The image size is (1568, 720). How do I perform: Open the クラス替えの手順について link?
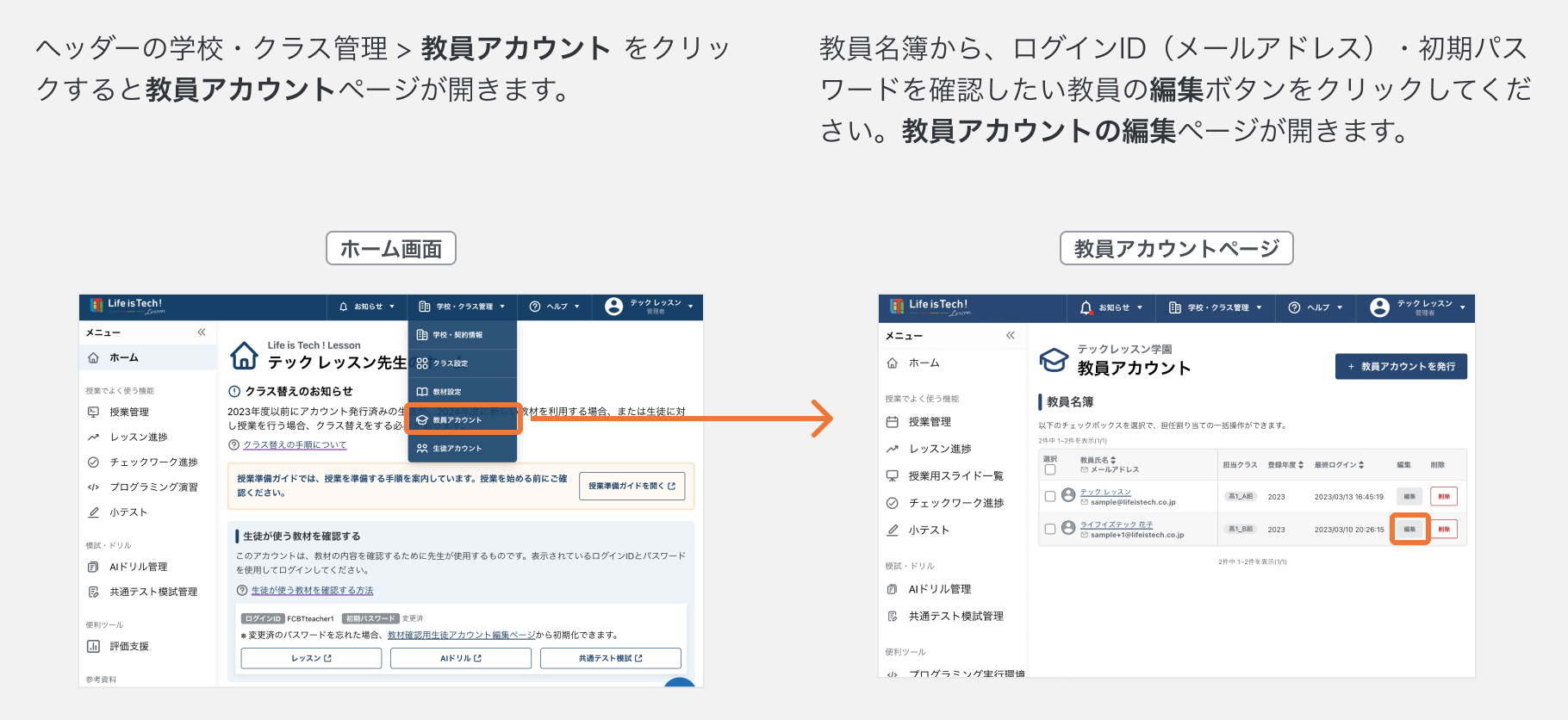(295, 445)
